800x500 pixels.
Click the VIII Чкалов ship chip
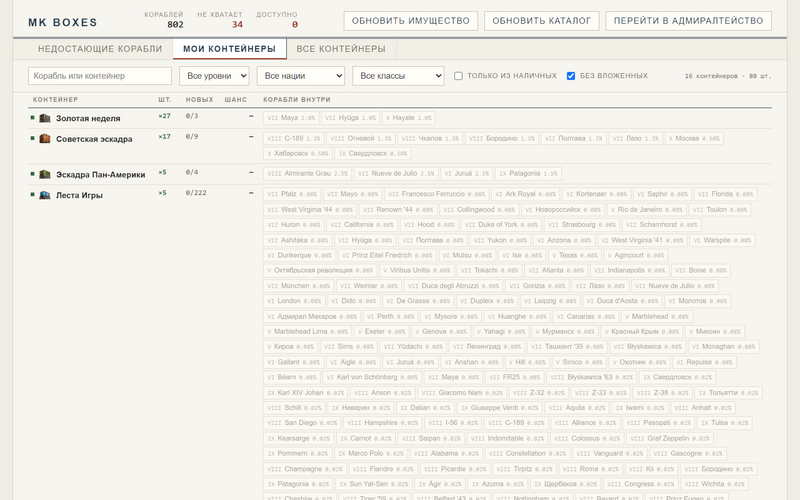[x=431, y=138]
